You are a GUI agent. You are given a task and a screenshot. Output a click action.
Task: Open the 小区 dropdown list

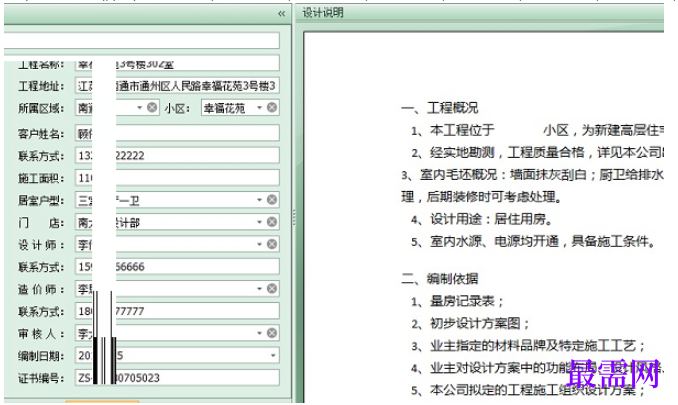point(259,107)
